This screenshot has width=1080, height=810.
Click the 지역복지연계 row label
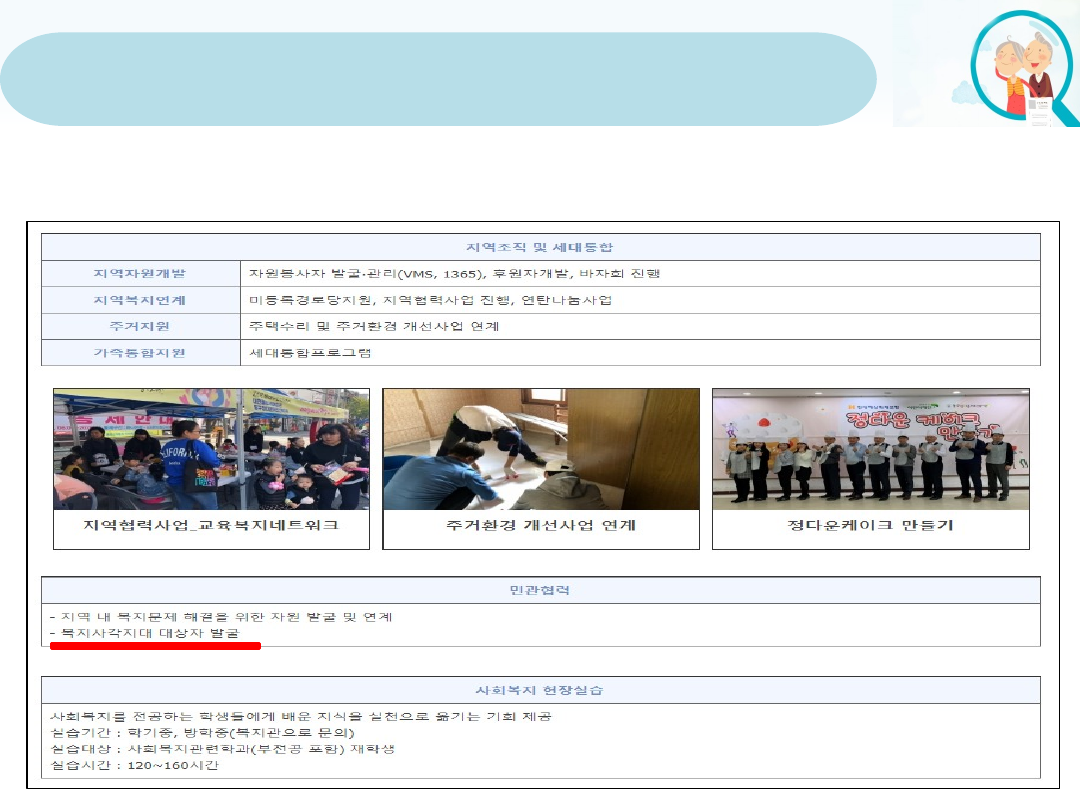click(140, 300)
